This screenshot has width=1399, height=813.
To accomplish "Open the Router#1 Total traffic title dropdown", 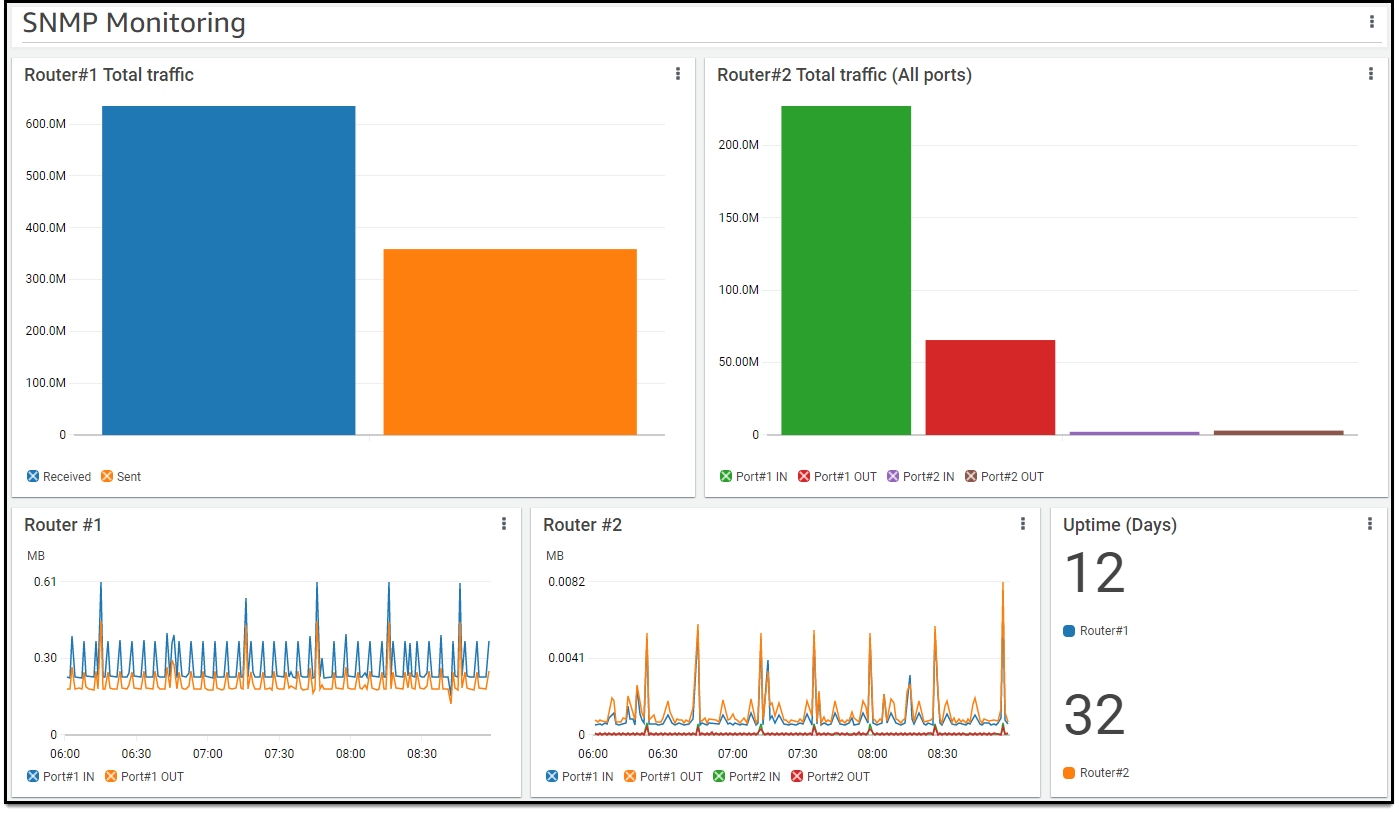I will pyautogui.click(x=110, y=74).
